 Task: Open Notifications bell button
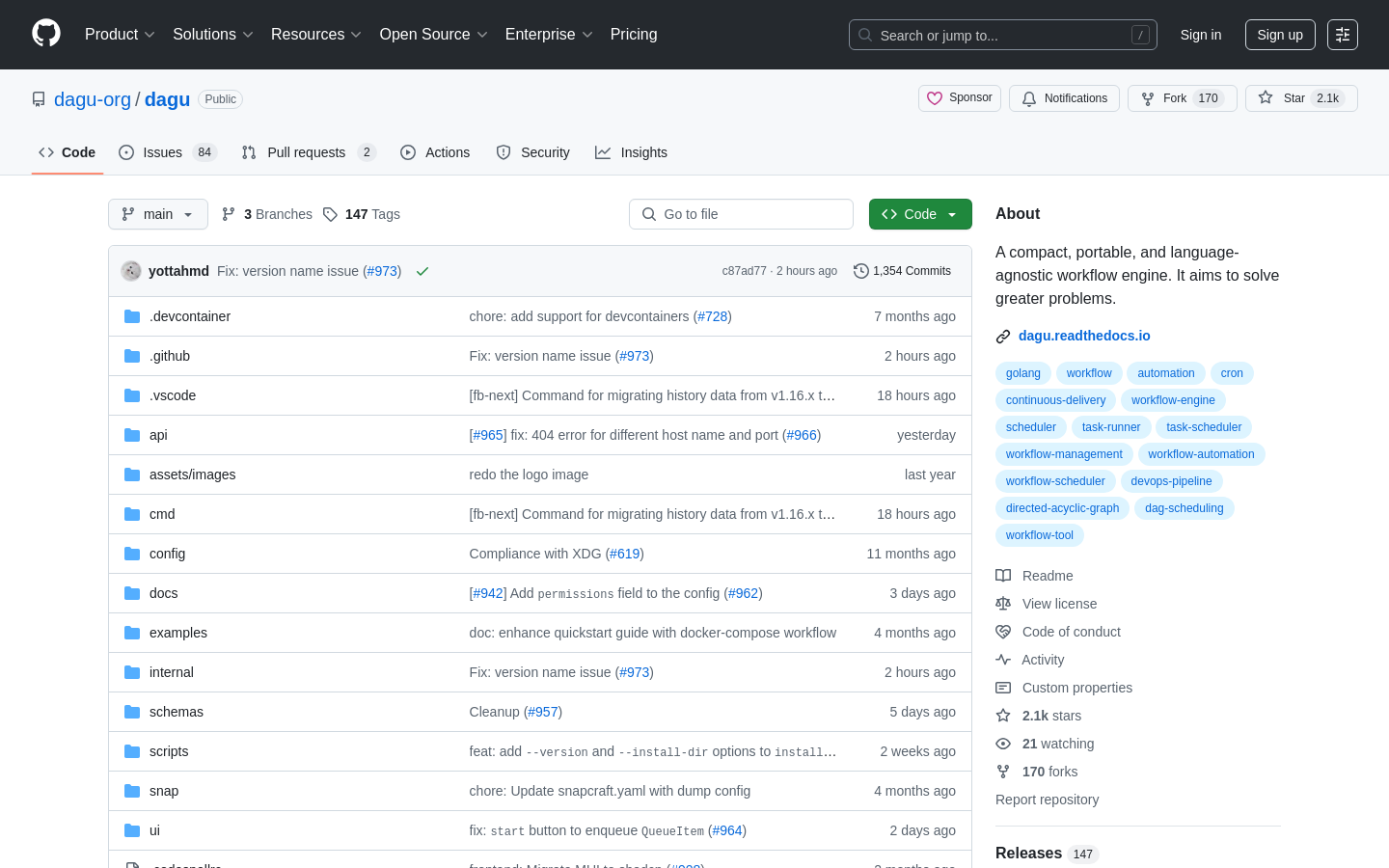[x=1064, y=98]
